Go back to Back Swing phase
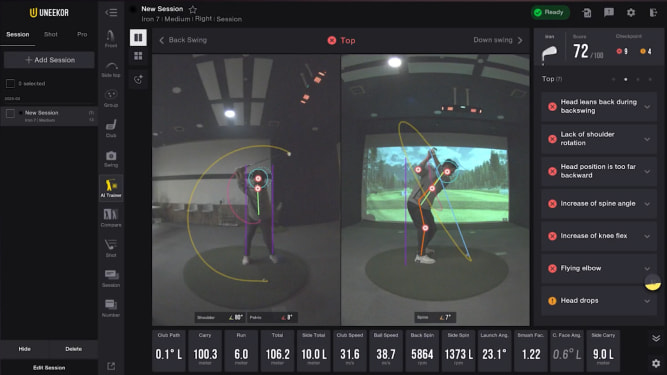The width and height of the screenshot is (667, 375). click(183, 40)
